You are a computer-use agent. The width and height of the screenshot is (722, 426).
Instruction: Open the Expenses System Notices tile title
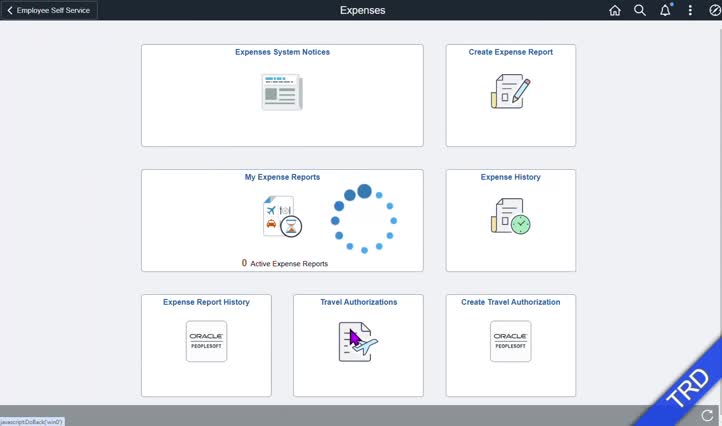pyautogui.click(x=282, y=52)
